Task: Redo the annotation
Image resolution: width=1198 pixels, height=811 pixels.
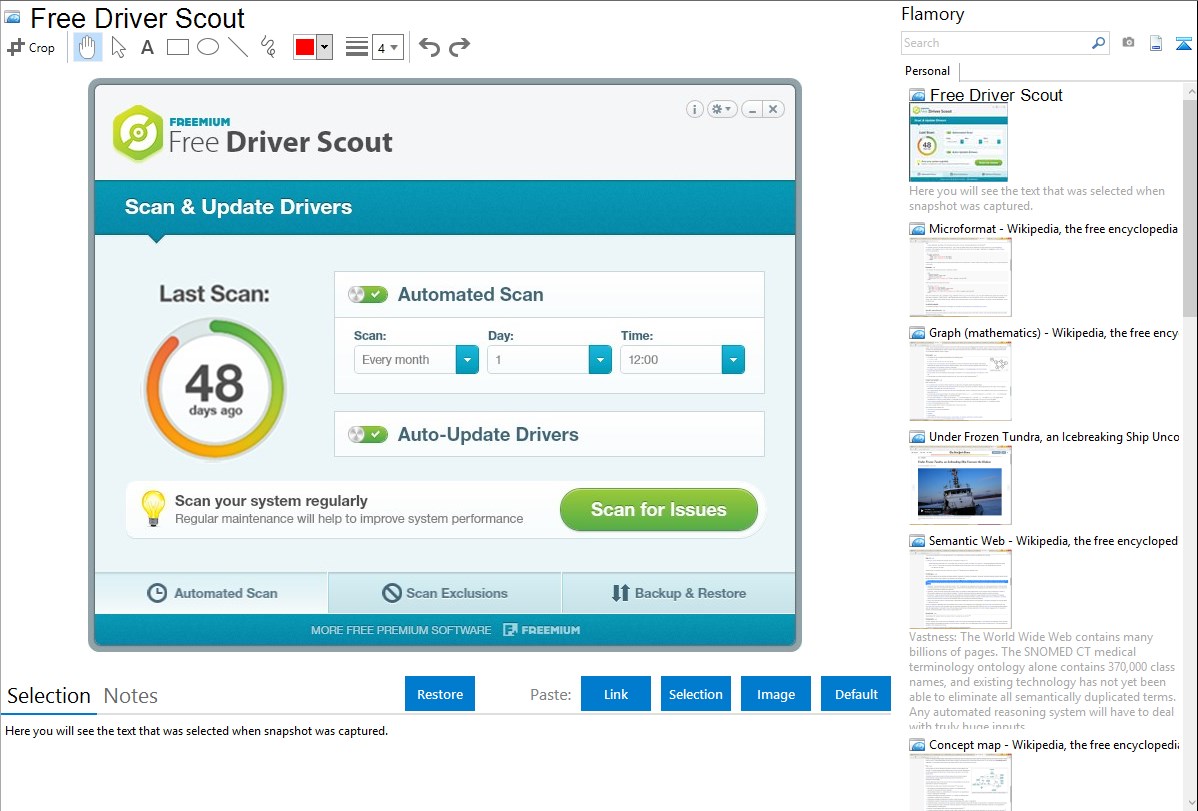Action: pos(459,47)
